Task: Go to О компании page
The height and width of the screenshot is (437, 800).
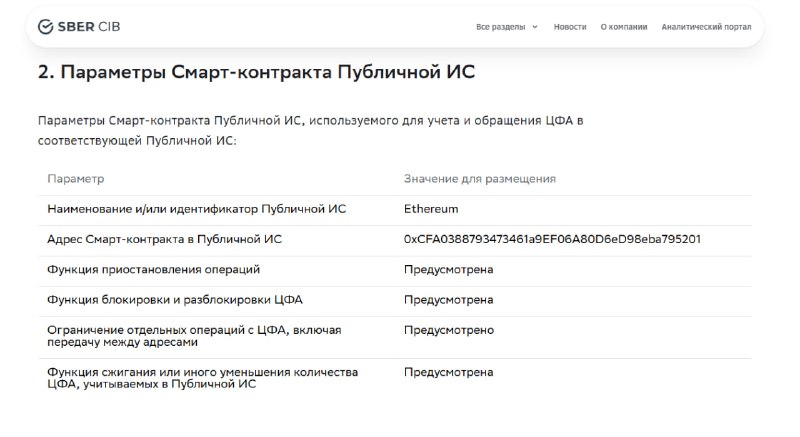Action: click(x=623, y=27)
